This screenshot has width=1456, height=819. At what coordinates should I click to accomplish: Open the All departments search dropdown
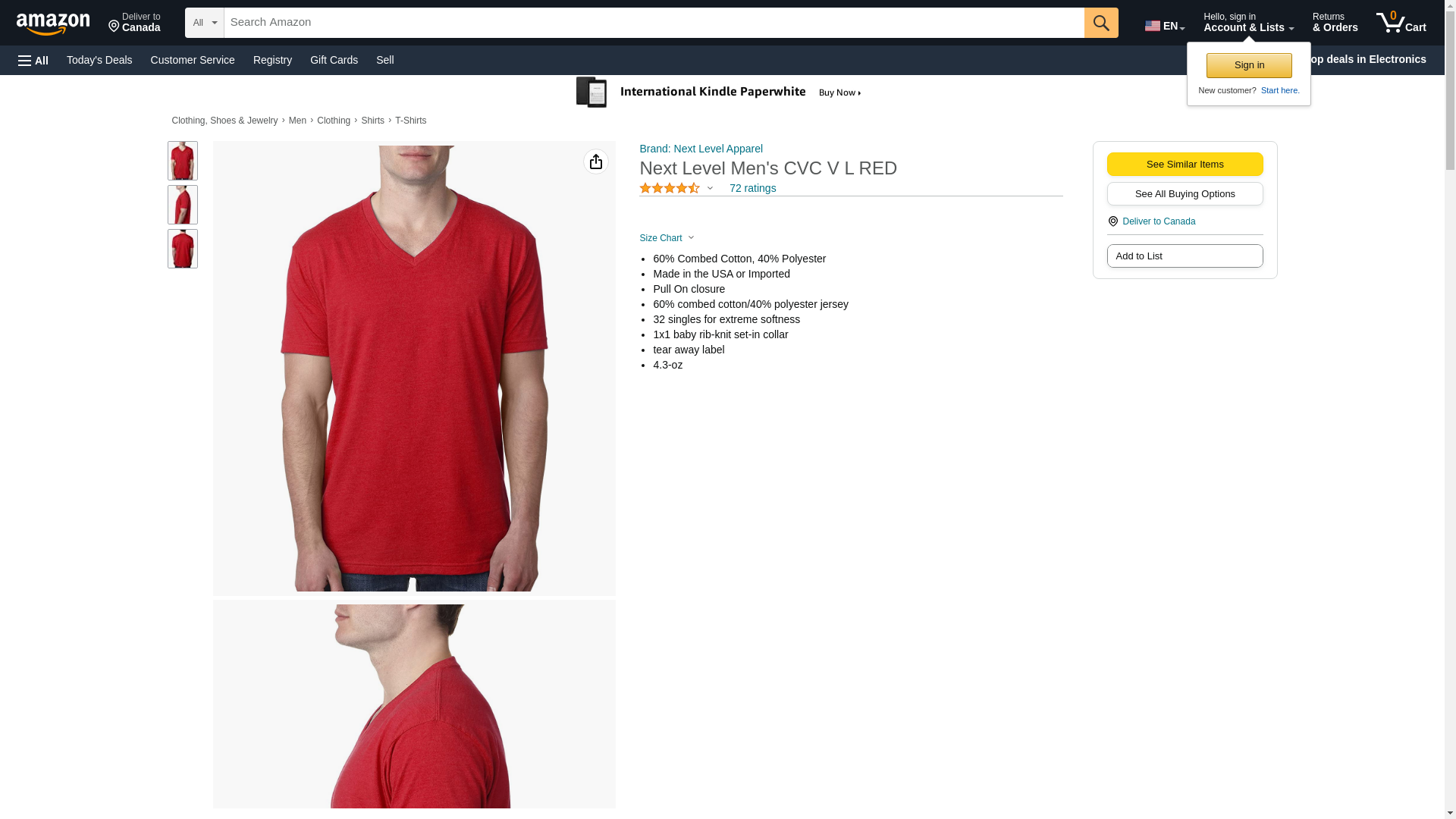tap(204, 23)
